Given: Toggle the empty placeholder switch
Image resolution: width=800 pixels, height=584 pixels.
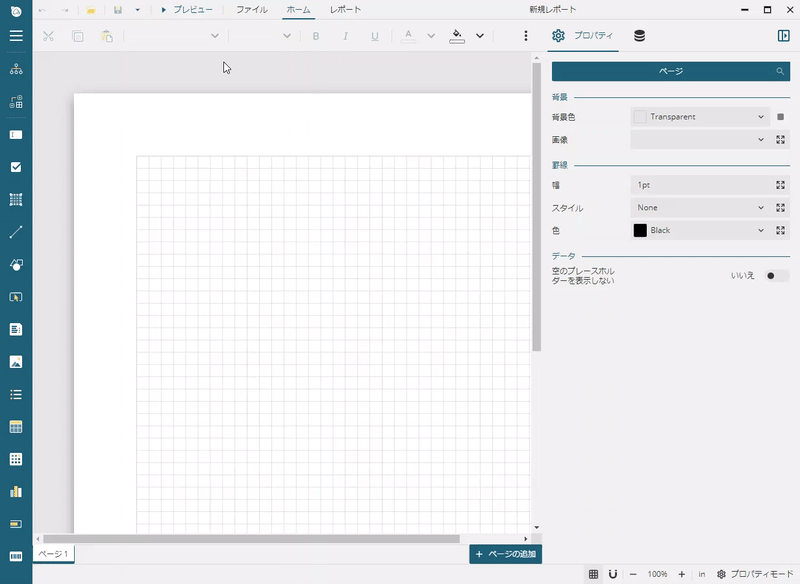Looking at the screenshot, I should coord(776,275).
